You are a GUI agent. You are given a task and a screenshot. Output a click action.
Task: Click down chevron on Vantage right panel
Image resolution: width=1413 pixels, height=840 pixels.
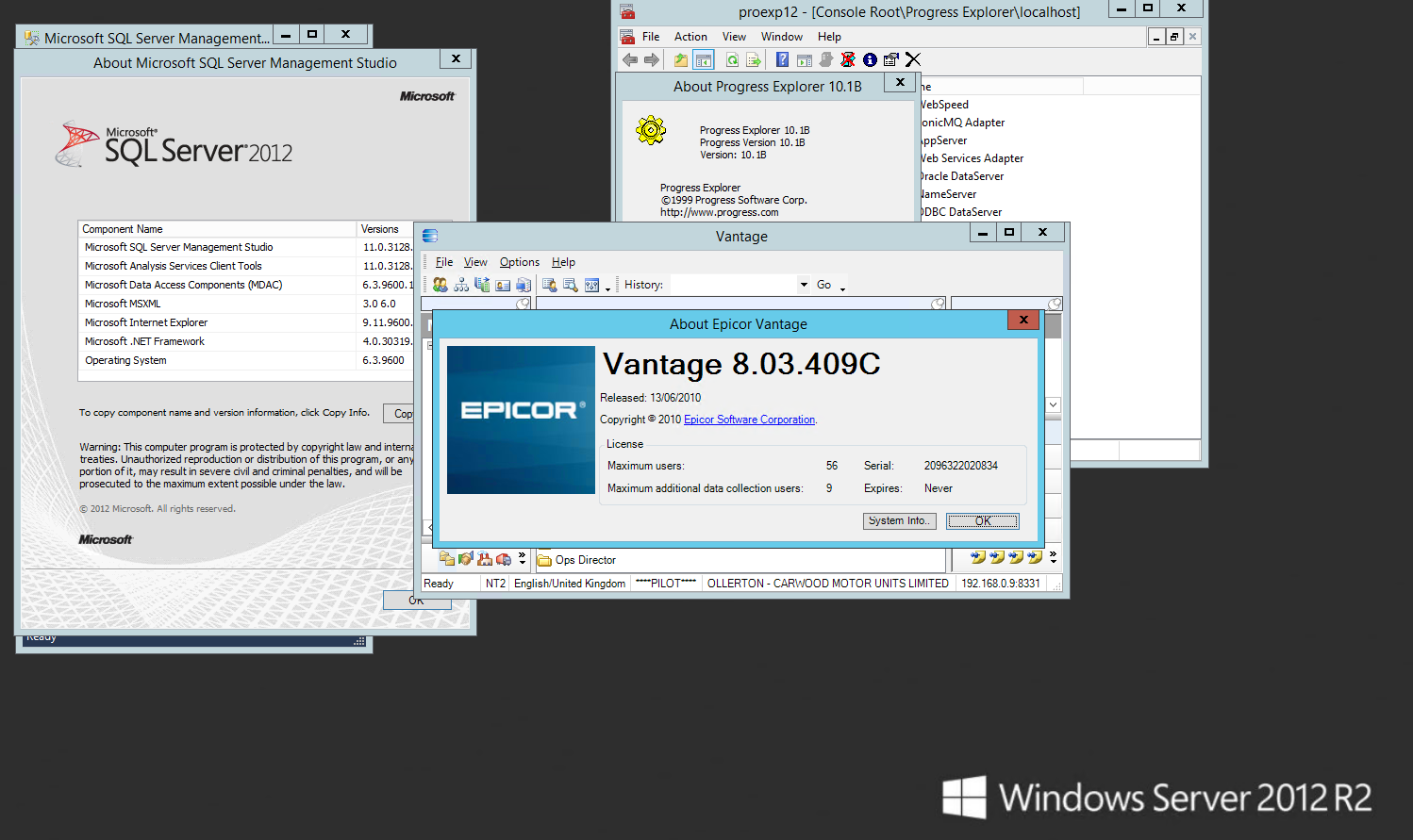pyautogui.click(x=1054, y=404)
